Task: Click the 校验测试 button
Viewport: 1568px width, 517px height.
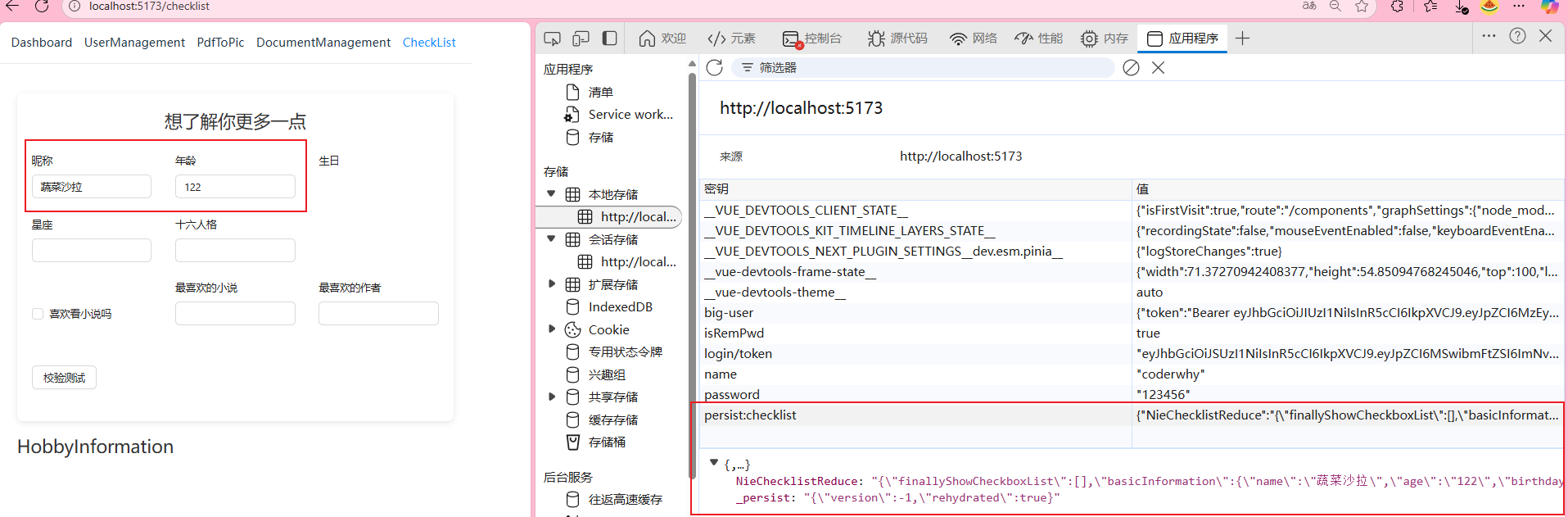Action: point(64,378)
